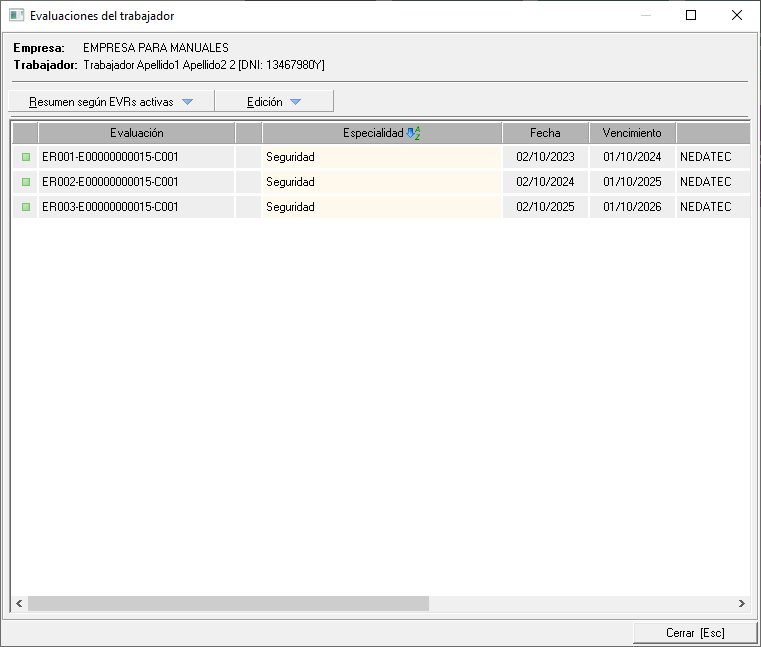Click Seguridad cell in the ER002 row

381,182
